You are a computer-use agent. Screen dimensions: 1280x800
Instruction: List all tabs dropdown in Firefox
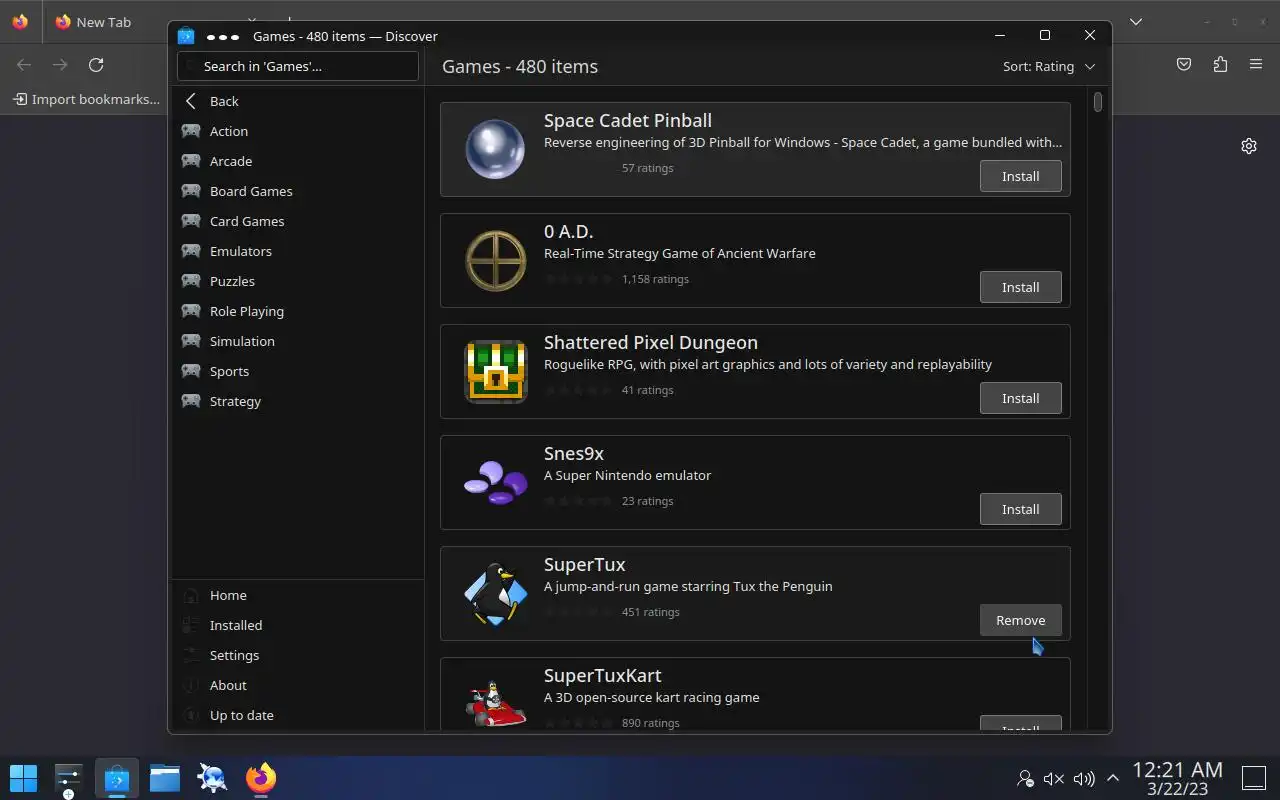[1136, 22]
